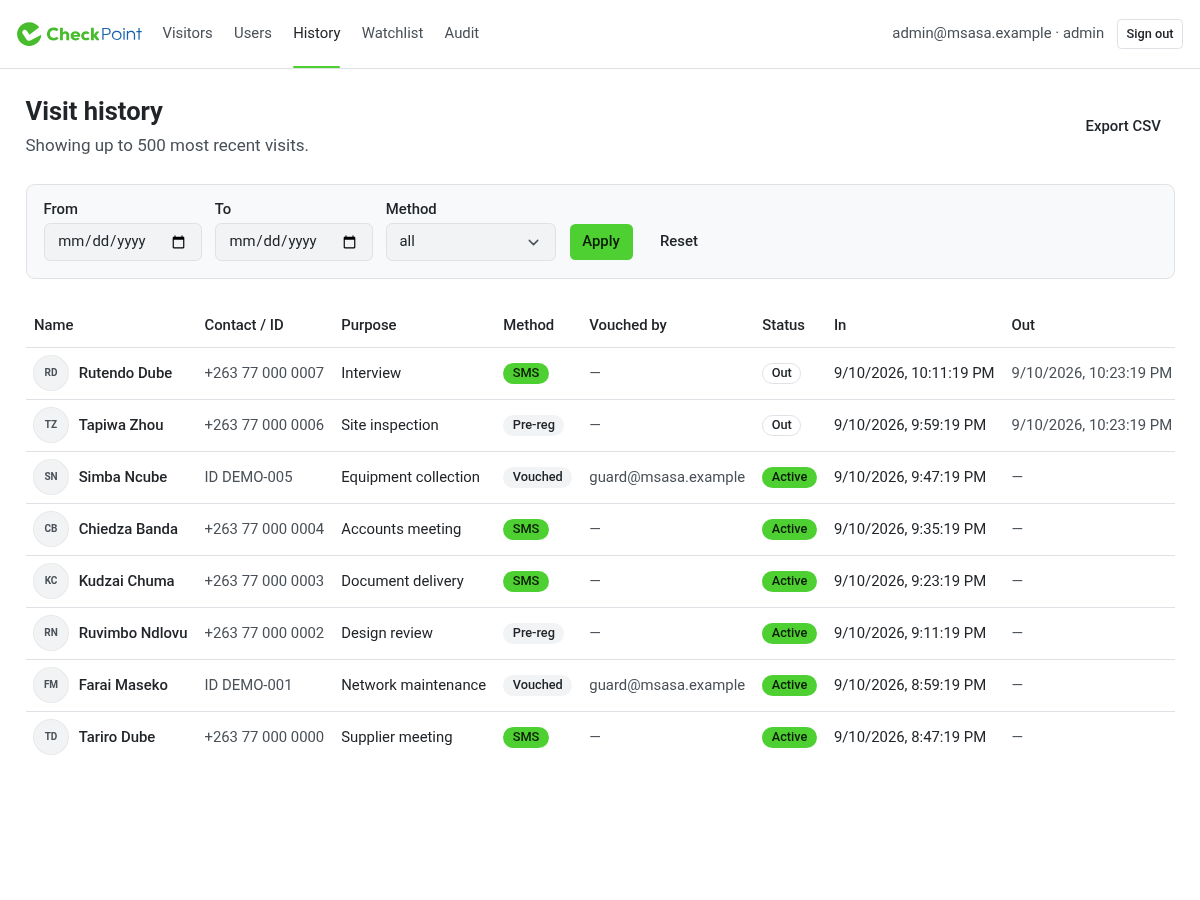Click the TZ avatar for Tapiwa Zhou
Image resolution: width=1200 pixels, height=900 pixels.
coord(51,425)
